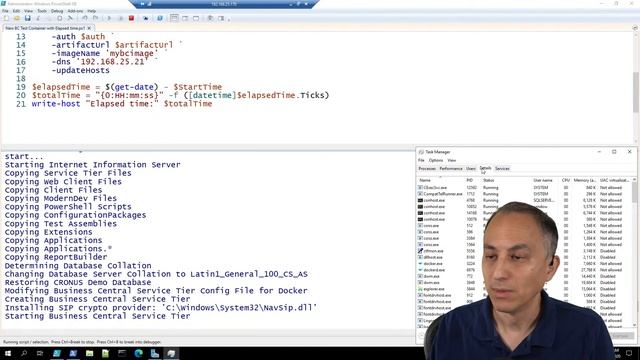Open the PowerShell ISE Help menu

(x=92, y=11)
